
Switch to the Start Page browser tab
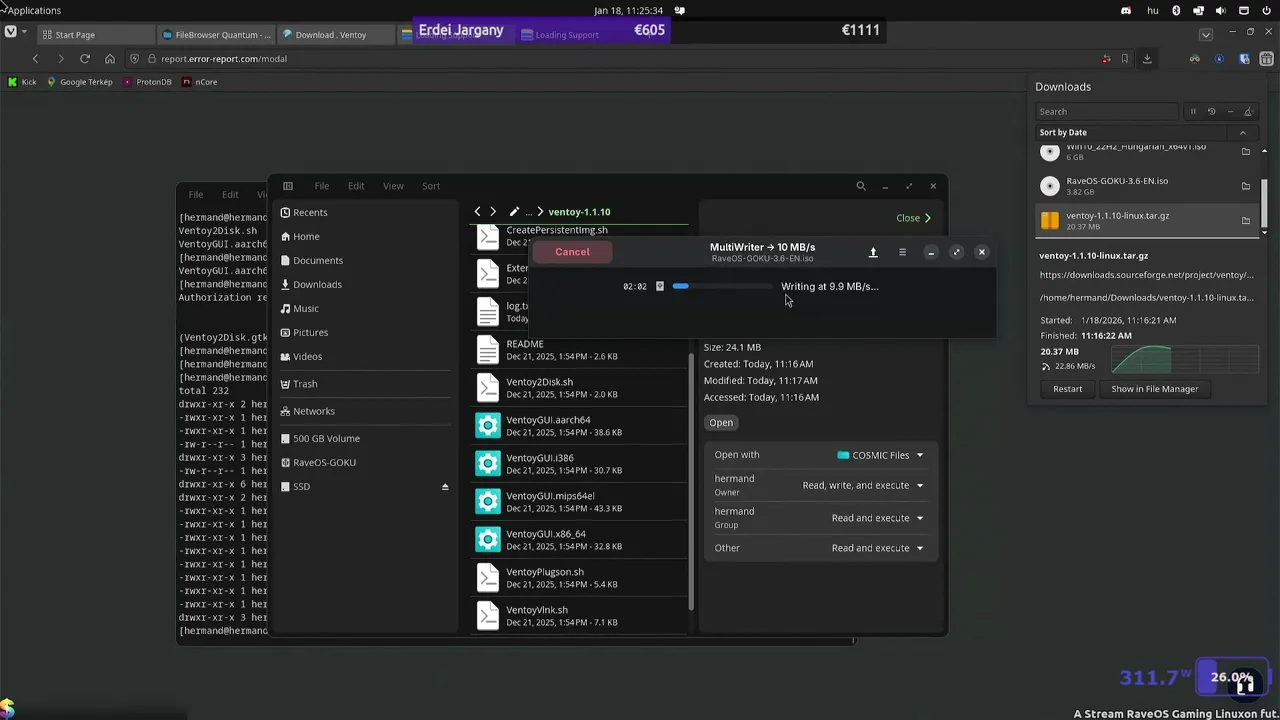tap(95, 35)
